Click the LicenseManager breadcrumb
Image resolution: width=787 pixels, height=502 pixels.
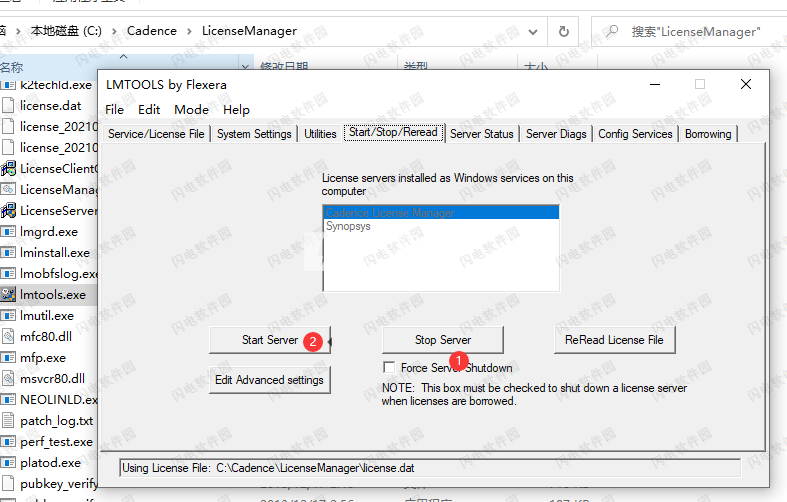click(x=249, y=31)
